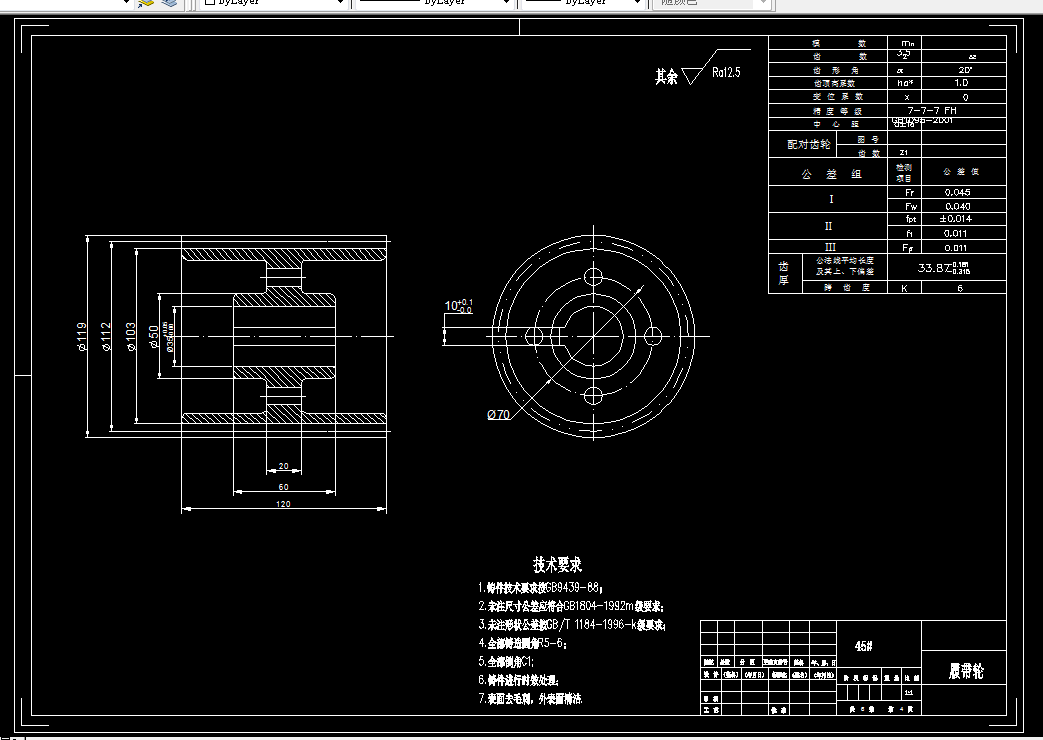Select the 齿厚 cell at table bottom left

[x=784, y=274]
